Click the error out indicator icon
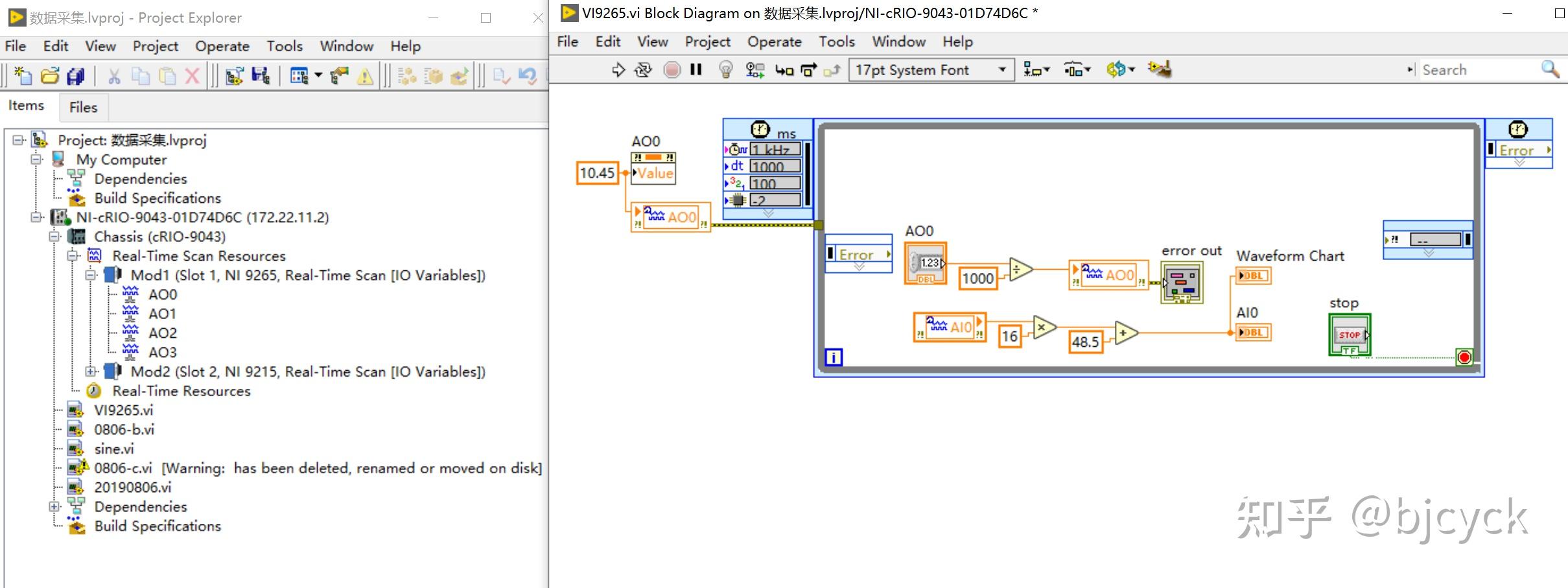The width and height of the screenshot is (1568, 588). pos(1182,283)
